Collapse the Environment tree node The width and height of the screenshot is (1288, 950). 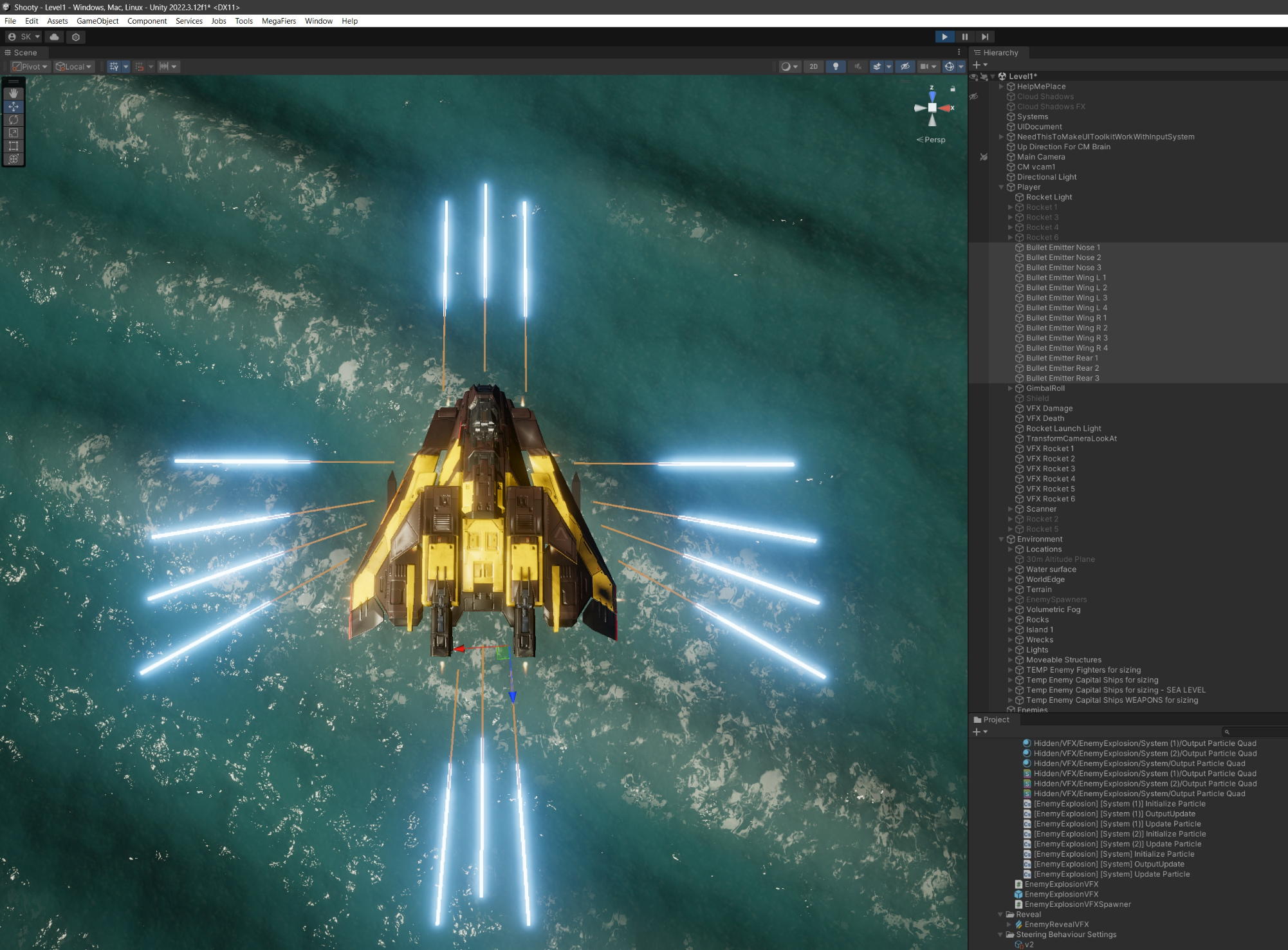click(1001, 539)
